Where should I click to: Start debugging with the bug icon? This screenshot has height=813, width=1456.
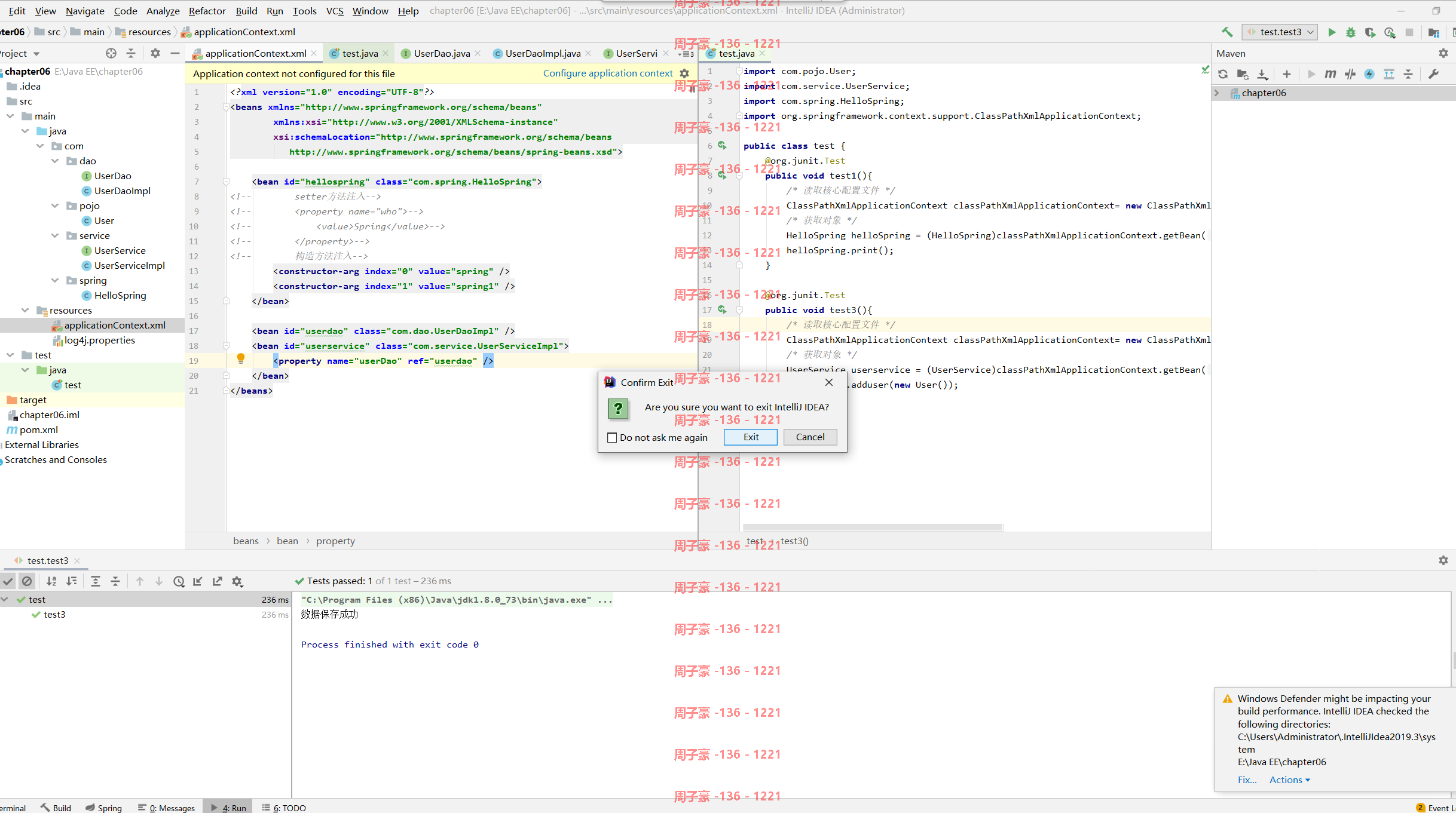[1351, 32]
